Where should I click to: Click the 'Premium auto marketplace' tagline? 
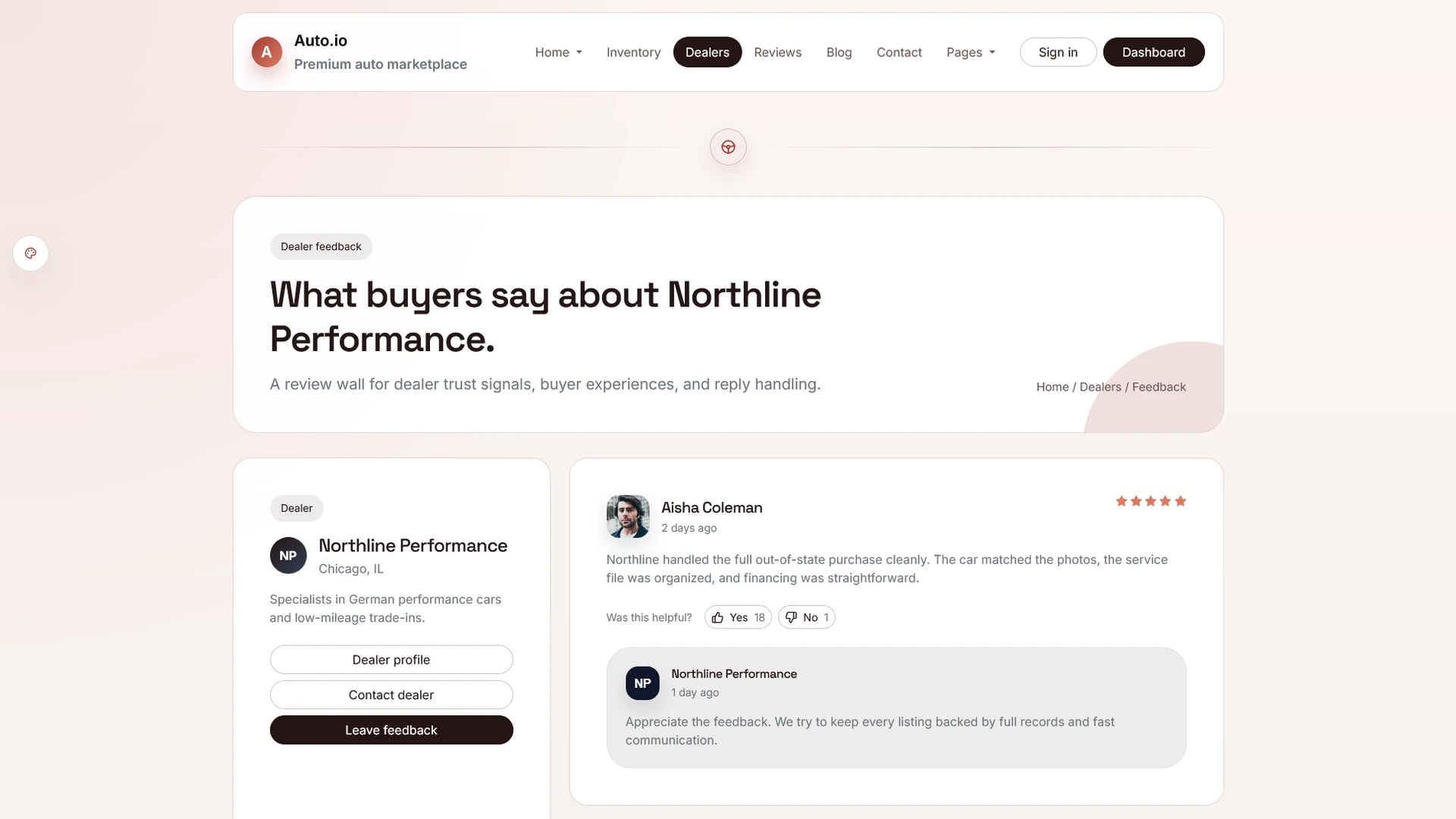point(381,64)
